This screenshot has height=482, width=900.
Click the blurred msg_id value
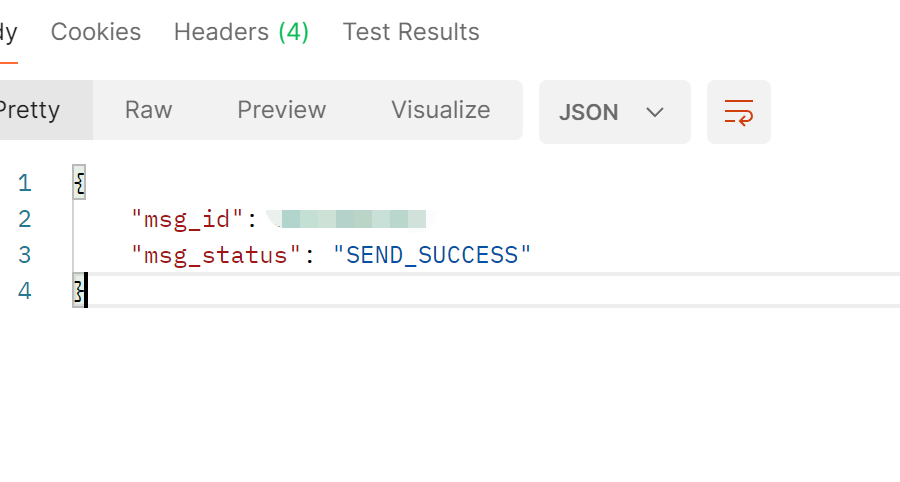click(350, 219)
